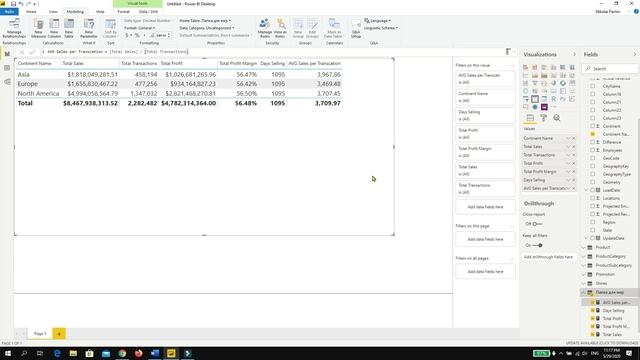Screen dimensions: 640x360
Task: Open the Data Category dropdown
Action: pyautogui.click(x=207, y=28)
